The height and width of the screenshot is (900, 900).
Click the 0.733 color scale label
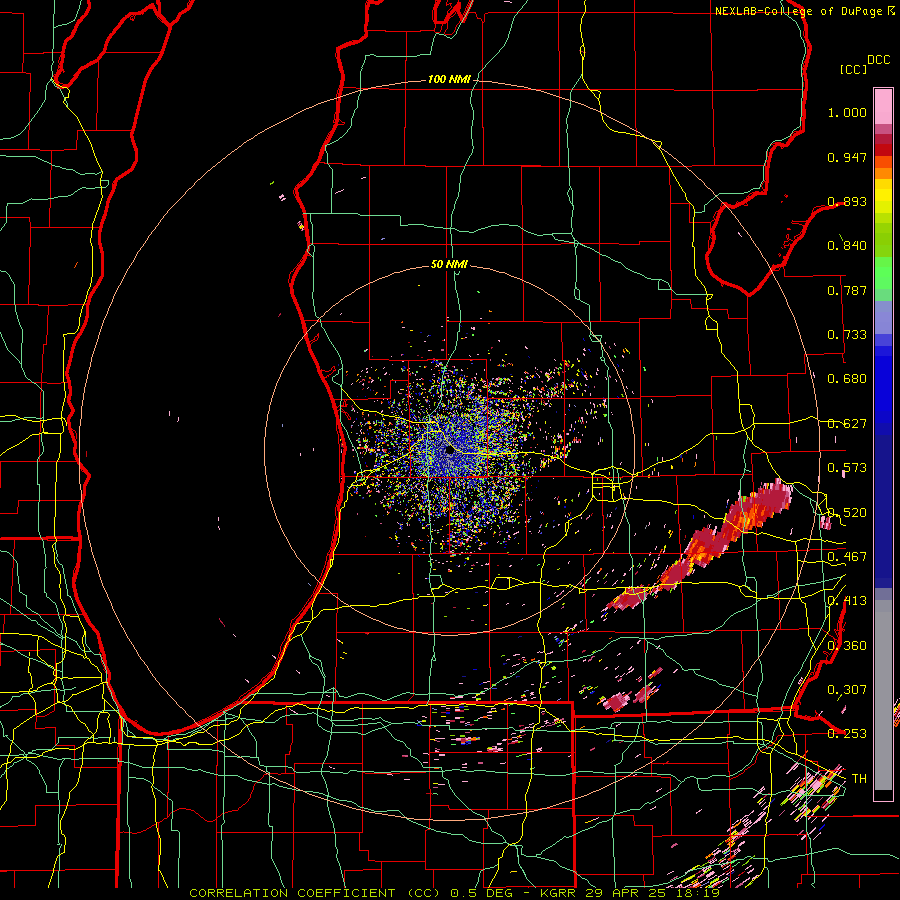click(x=847, y=335)
